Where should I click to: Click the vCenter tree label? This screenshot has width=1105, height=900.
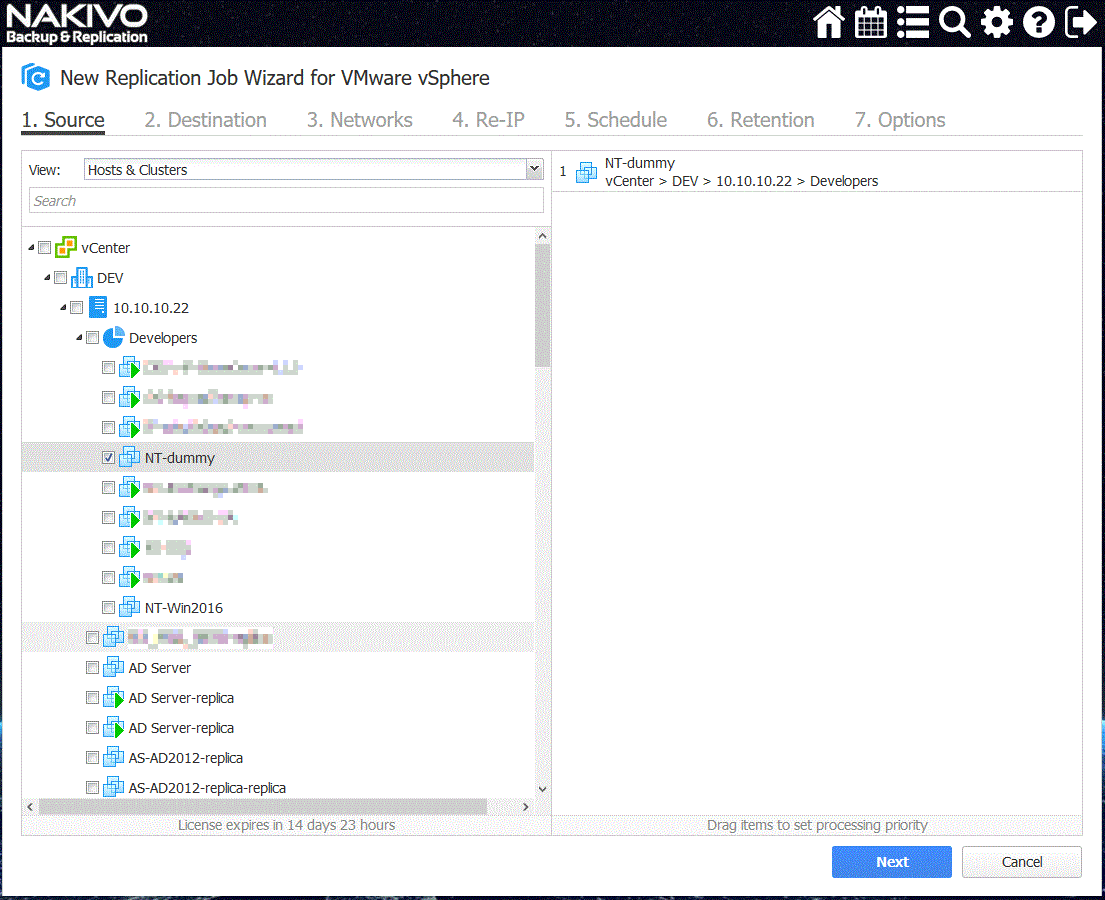[106, 247]
